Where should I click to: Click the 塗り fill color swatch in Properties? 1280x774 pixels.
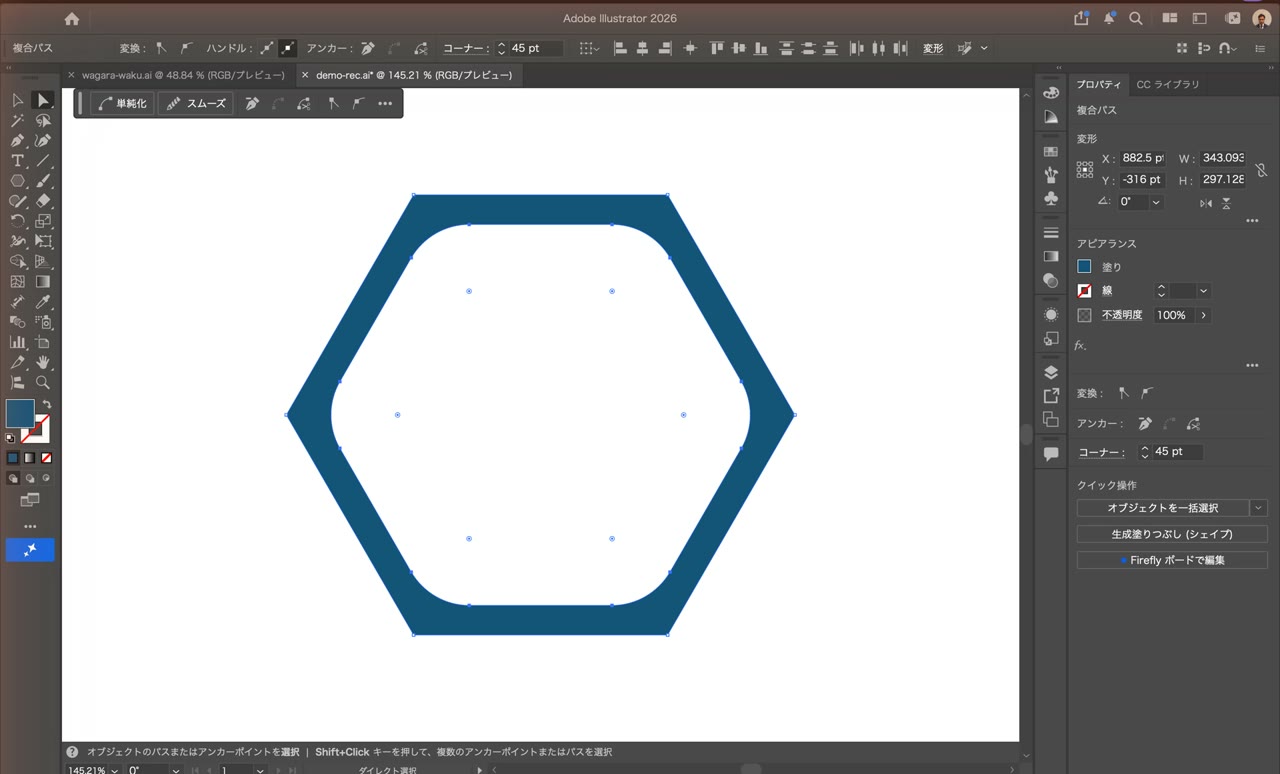(1084, 267)
